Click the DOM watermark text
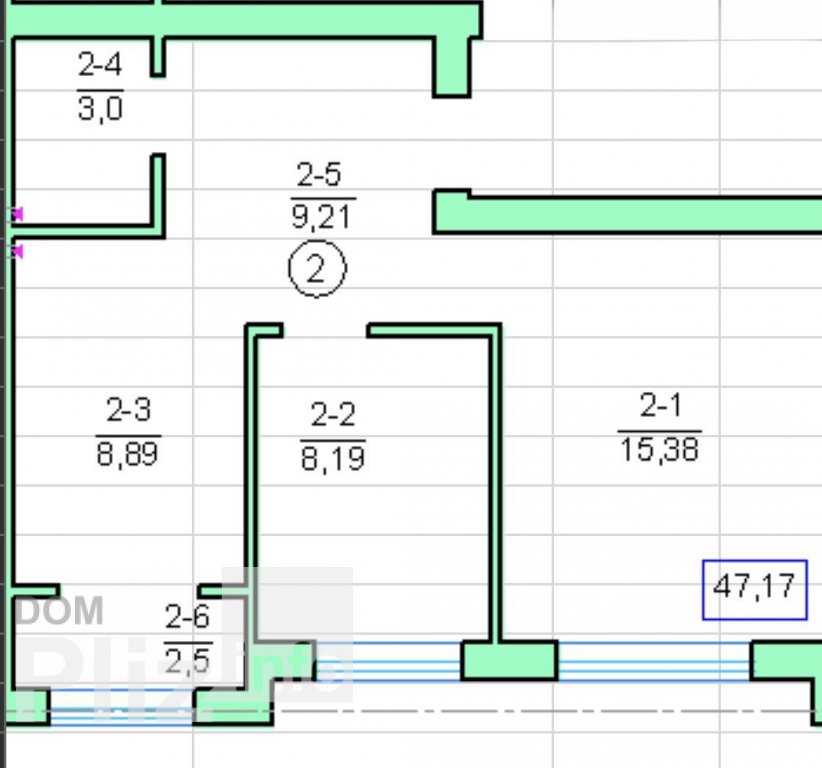This screenshot has height=768, width=822. point(60,610)
